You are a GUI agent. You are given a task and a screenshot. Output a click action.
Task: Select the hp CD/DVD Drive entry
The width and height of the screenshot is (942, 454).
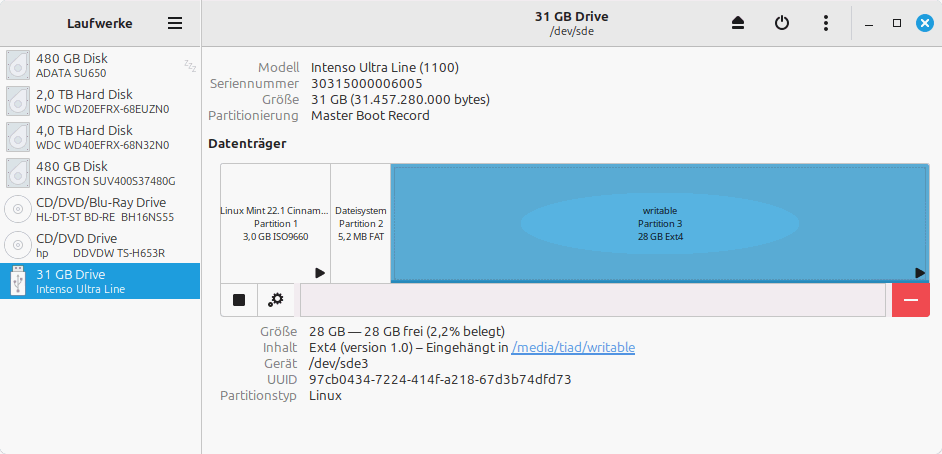pos(100,245)
